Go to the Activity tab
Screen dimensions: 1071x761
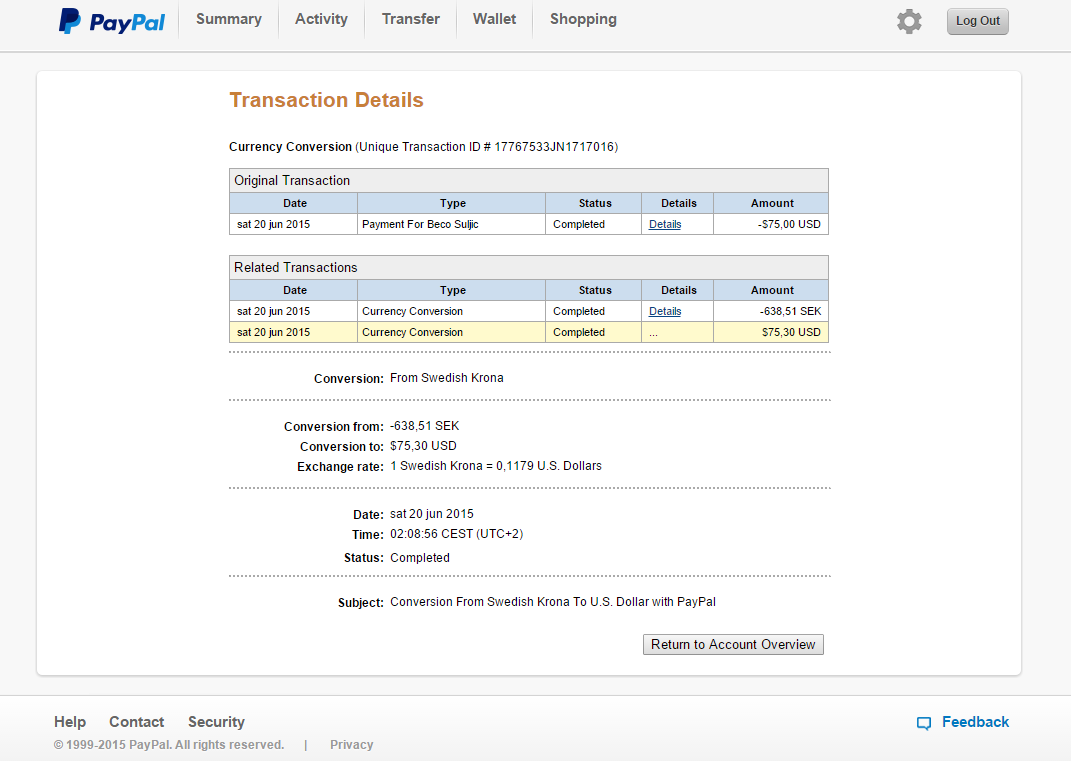coord(321,19)
